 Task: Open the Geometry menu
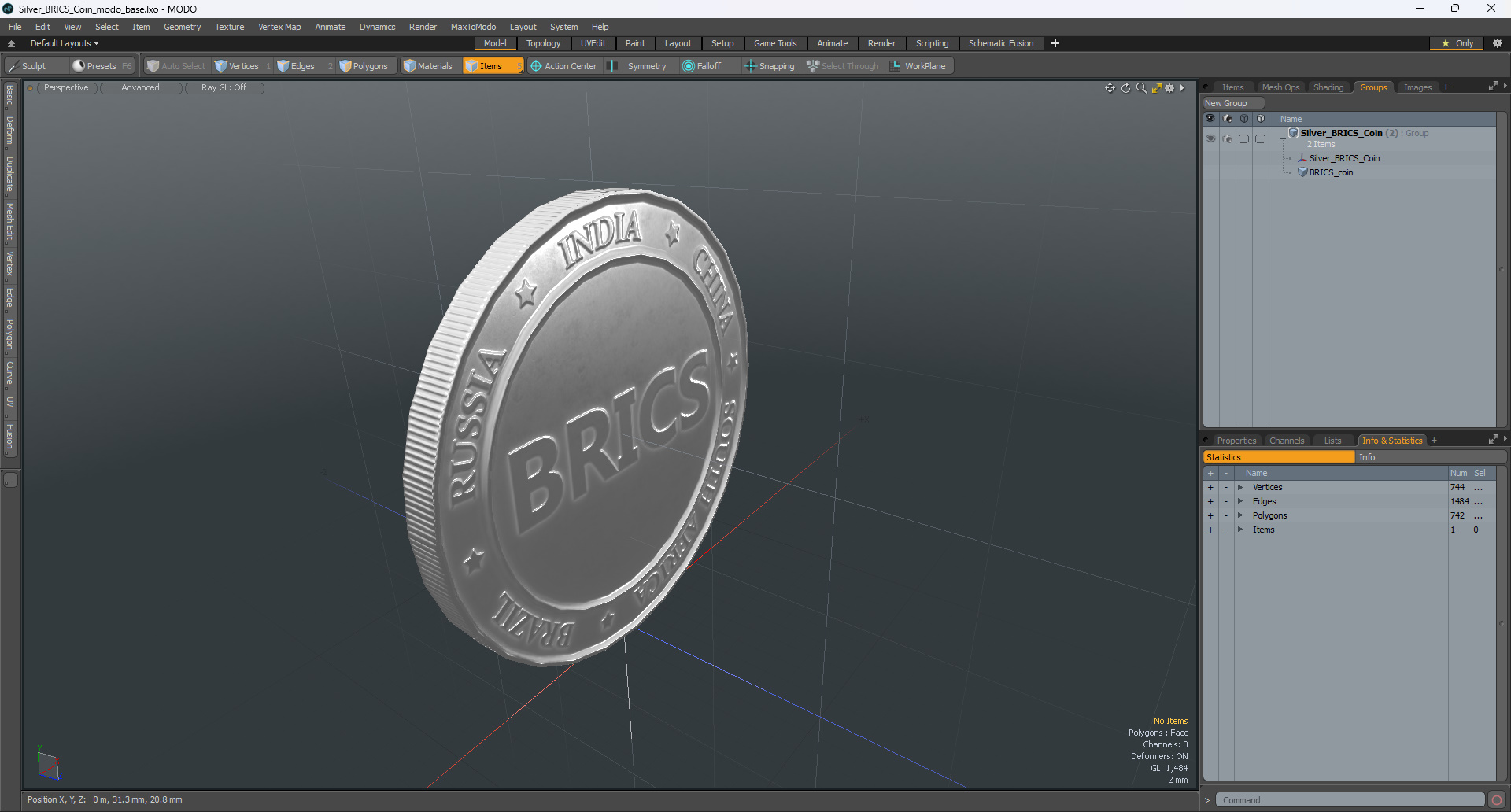(182, 27)
